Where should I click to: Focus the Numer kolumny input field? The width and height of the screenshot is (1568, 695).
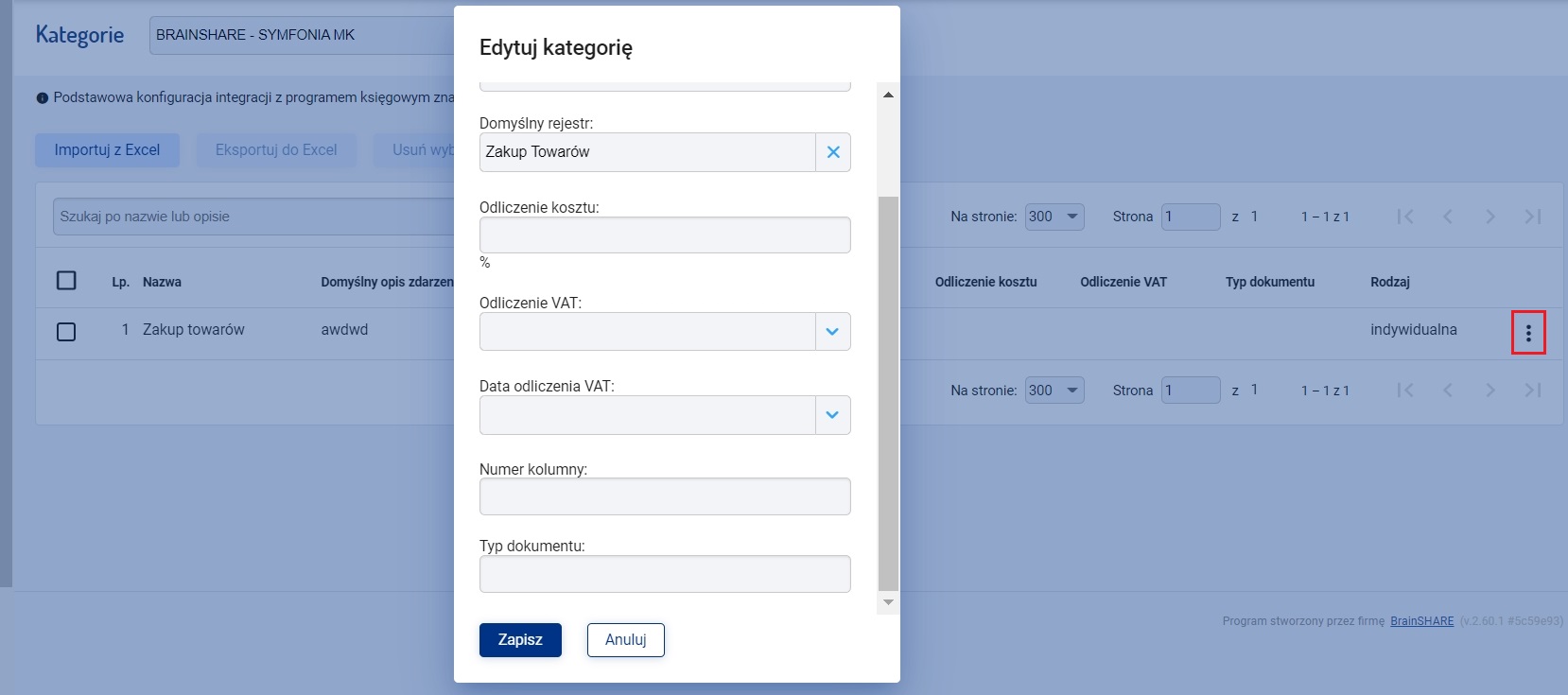[665, 496]
